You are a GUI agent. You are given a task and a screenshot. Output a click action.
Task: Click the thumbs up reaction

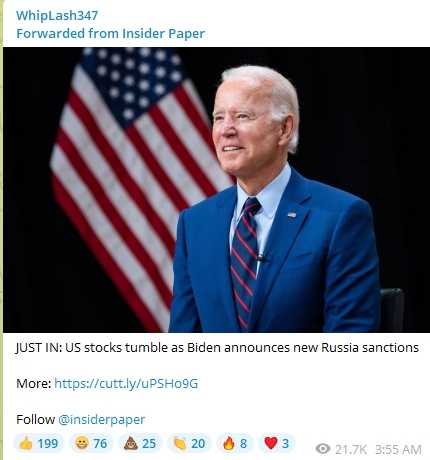(39, 443)
